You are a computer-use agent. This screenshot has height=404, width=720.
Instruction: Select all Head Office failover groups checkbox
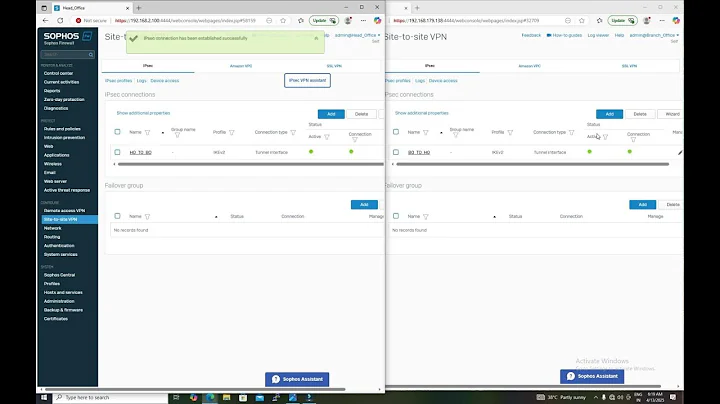tap(118, 216)
